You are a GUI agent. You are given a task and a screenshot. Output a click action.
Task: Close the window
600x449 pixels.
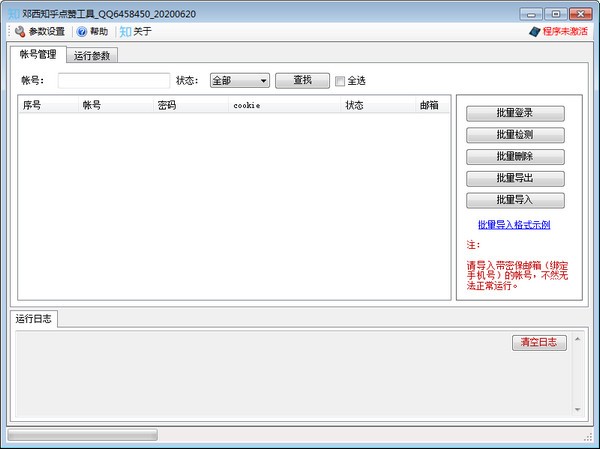coord(580,15)
